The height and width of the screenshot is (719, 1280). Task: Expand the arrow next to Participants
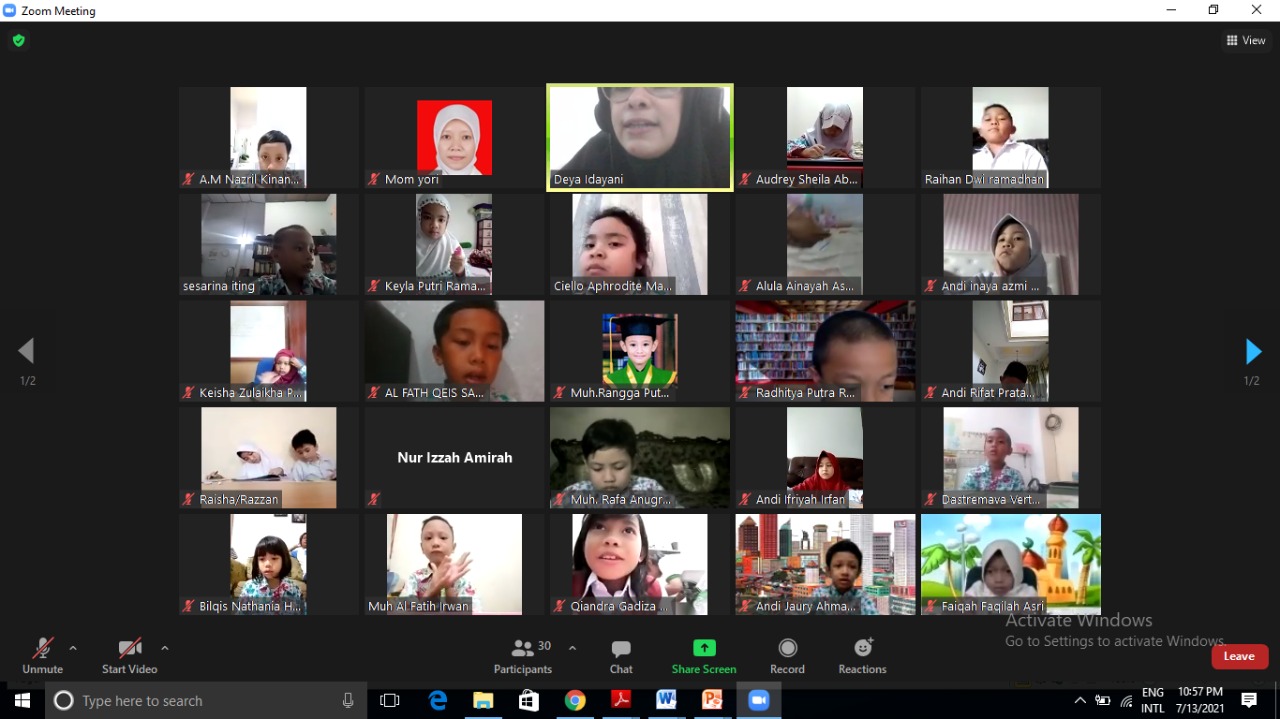tap(572, 648)
